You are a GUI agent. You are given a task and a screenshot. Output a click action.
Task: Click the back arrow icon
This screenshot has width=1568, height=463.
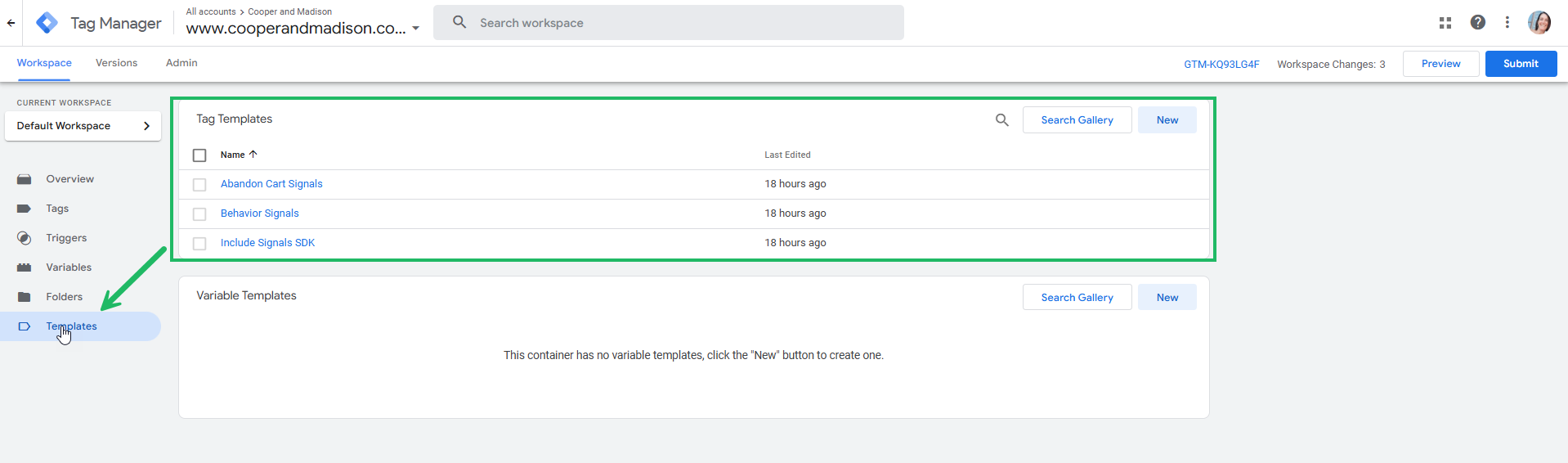coord(11,23)
